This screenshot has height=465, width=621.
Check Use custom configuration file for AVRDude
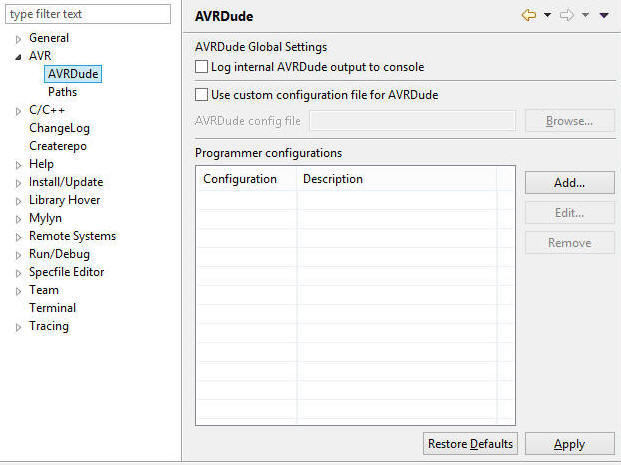tap(201, 95)
